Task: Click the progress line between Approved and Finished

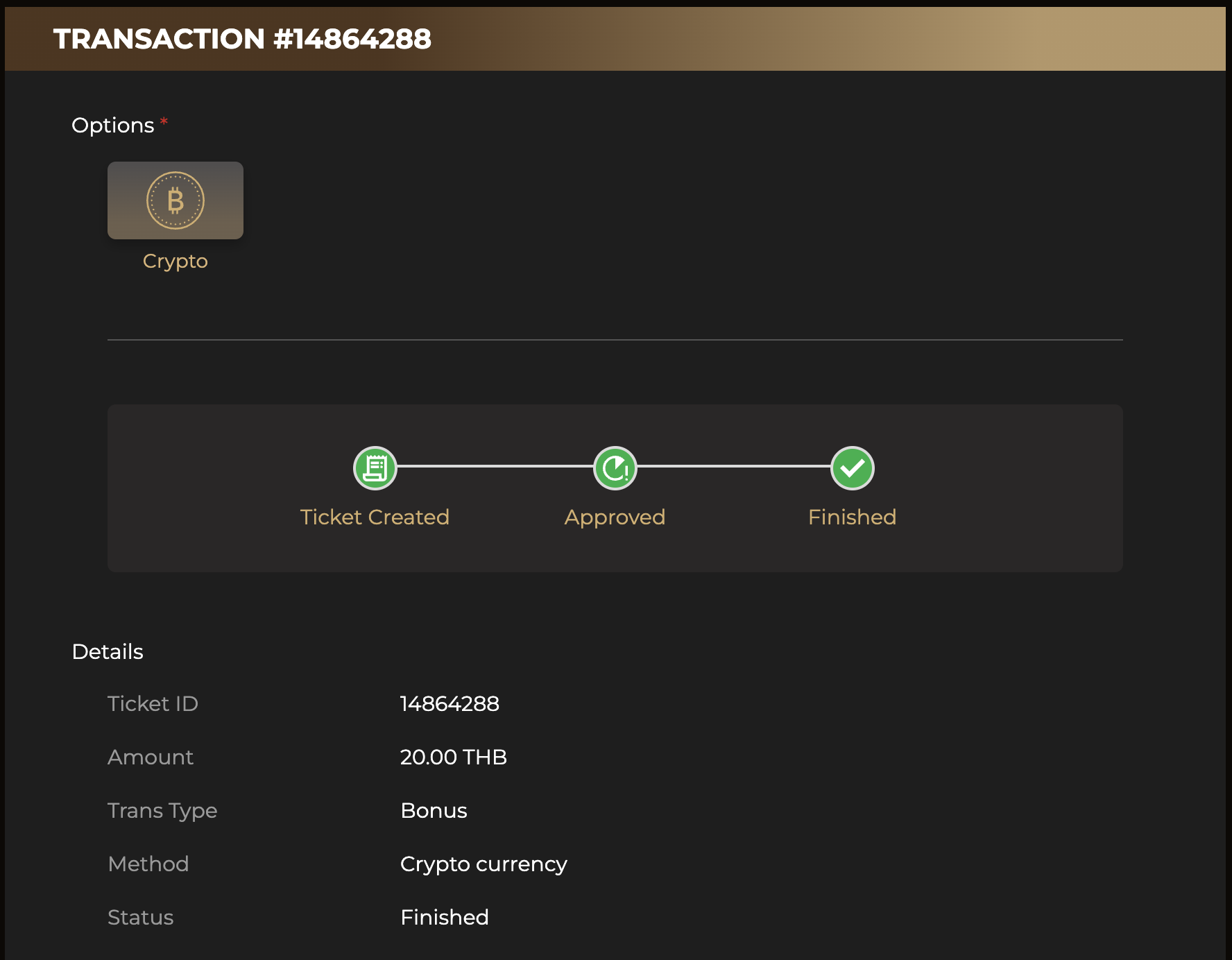Action: (x=734, y=466)
